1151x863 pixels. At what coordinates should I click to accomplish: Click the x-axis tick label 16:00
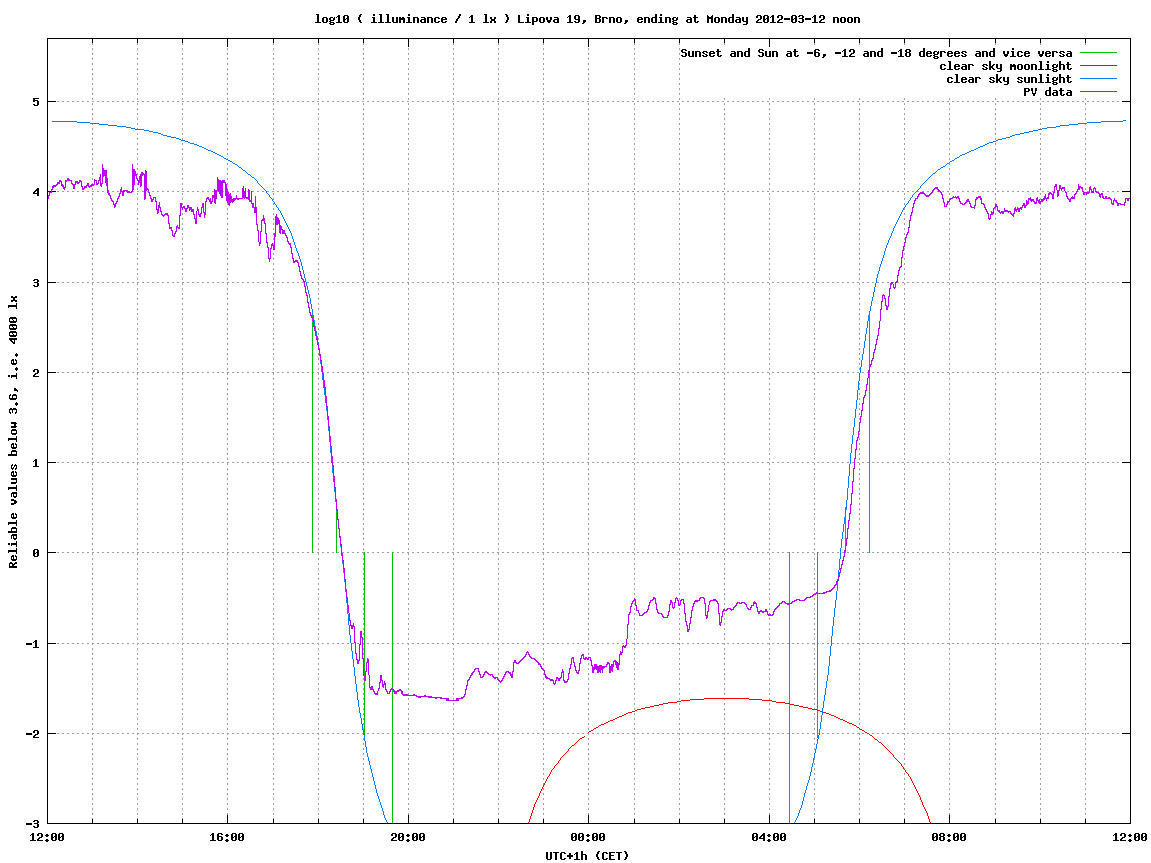[228, 837]
